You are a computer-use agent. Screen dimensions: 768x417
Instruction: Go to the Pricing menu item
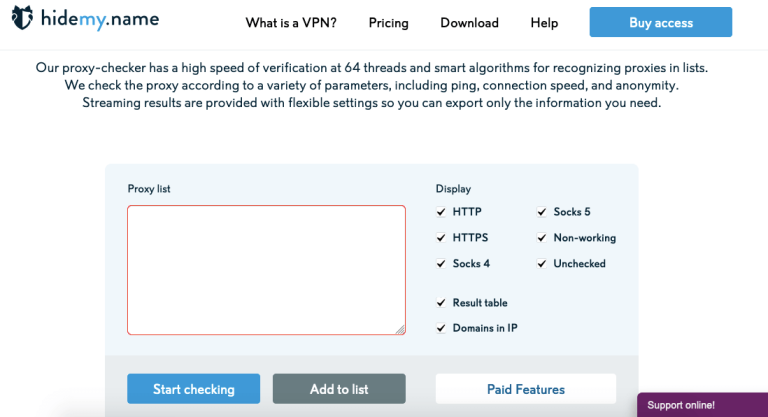pyautogui.click(x=388, y=23)
